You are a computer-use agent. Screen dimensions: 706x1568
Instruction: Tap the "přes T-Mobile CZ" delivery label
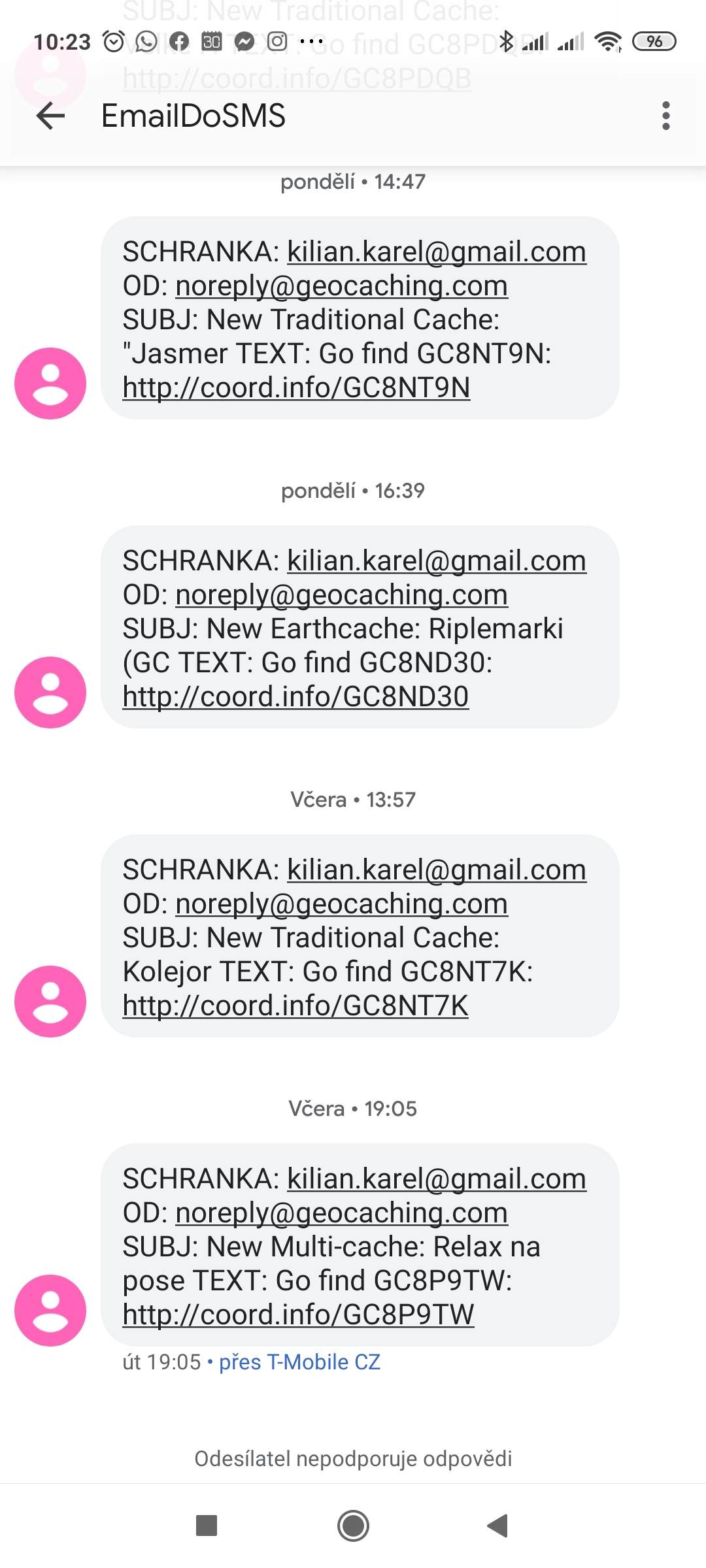[x=299, y=1362]
